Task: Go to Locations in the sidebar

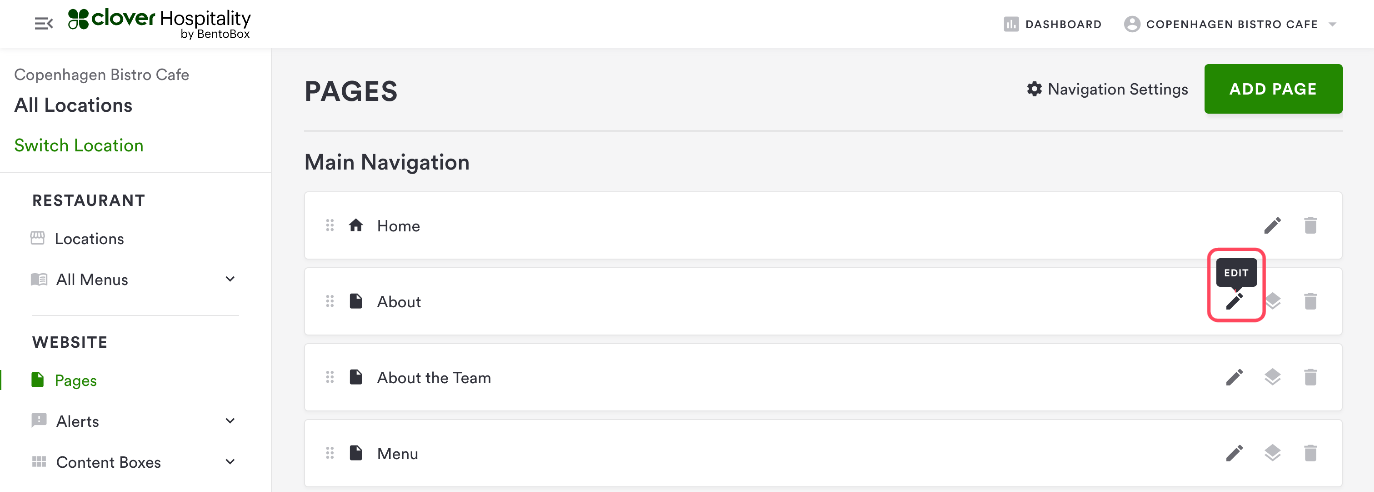Action: pos(89,239)
